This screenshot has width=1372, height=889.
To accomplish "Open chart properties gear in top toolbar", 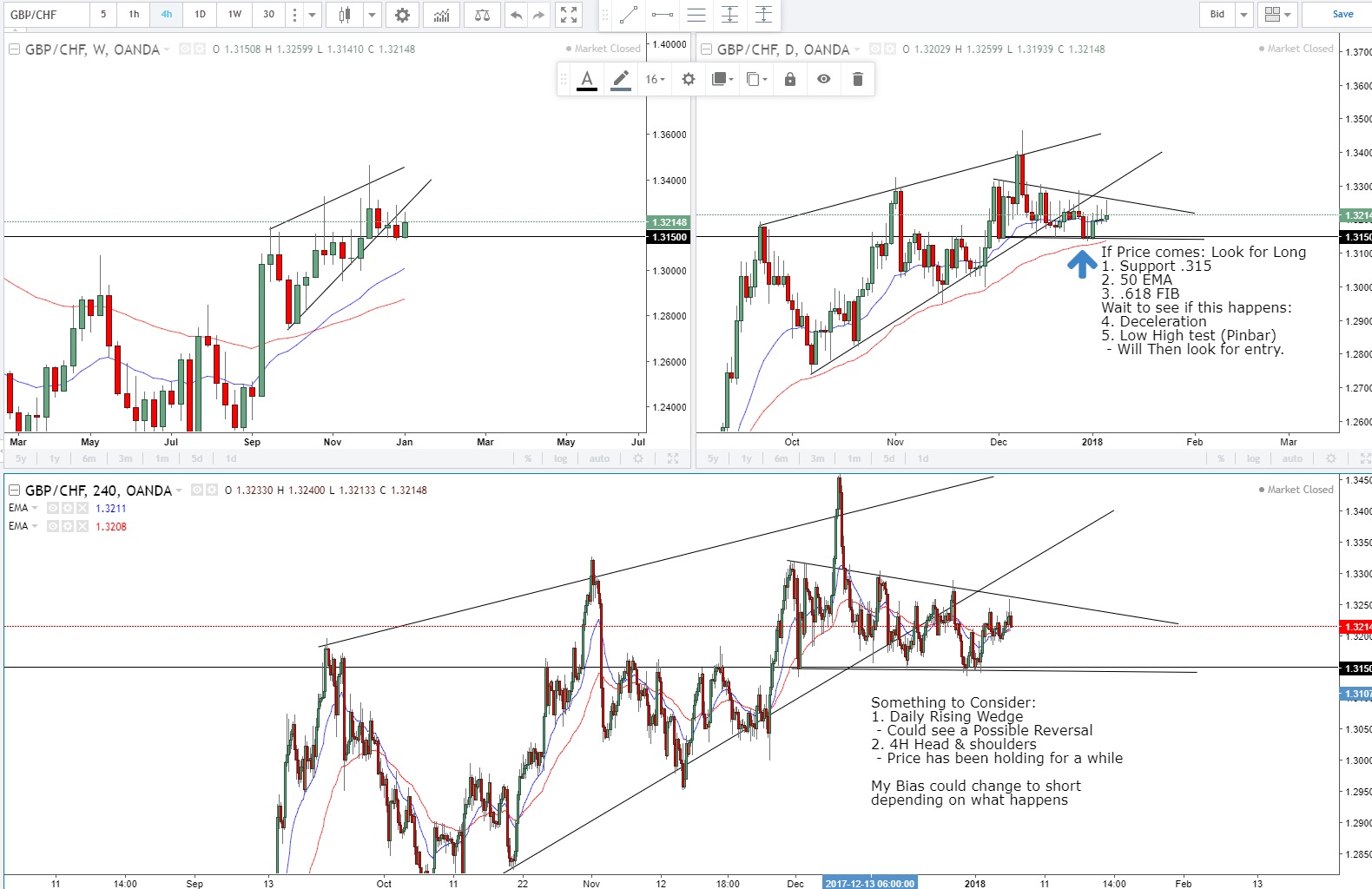I will tap(402, 15).
